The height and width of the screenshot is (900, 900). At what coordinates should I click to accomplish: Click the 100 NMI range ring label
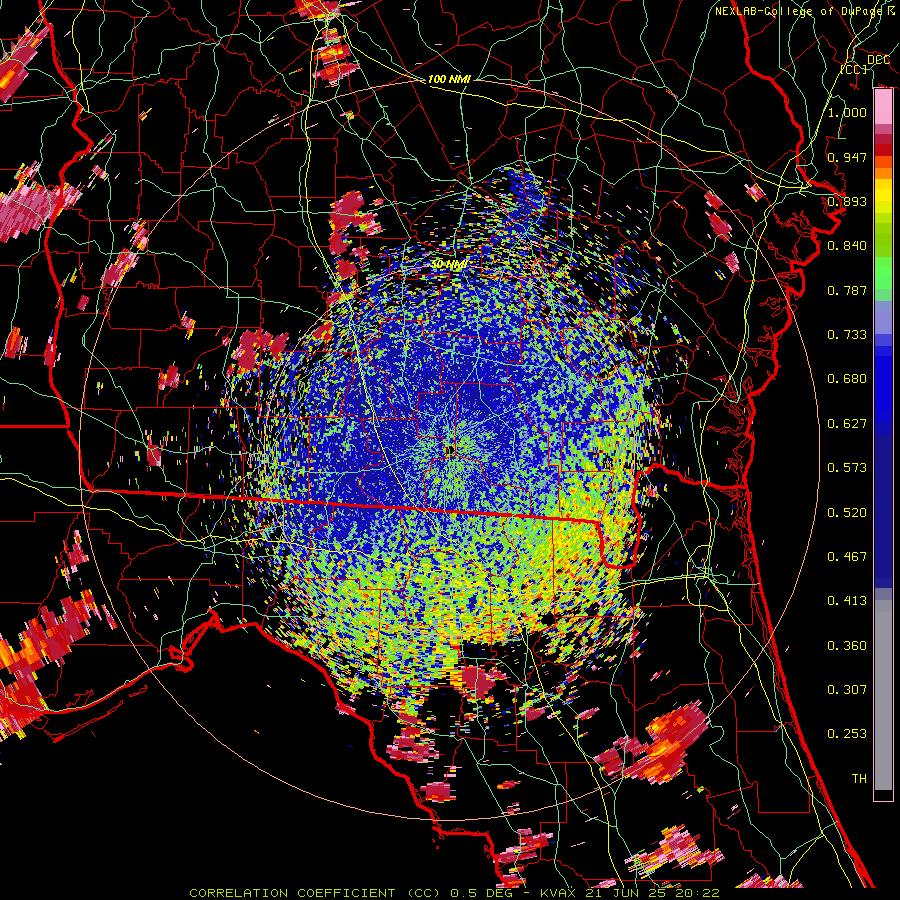[x=449, y=79]
